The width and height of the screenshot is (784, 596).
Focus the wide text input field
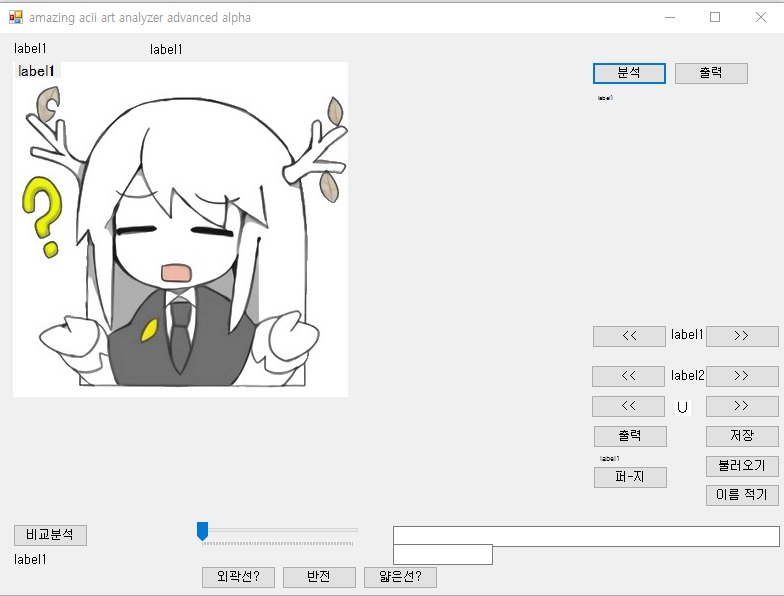[x=586, y=536]
